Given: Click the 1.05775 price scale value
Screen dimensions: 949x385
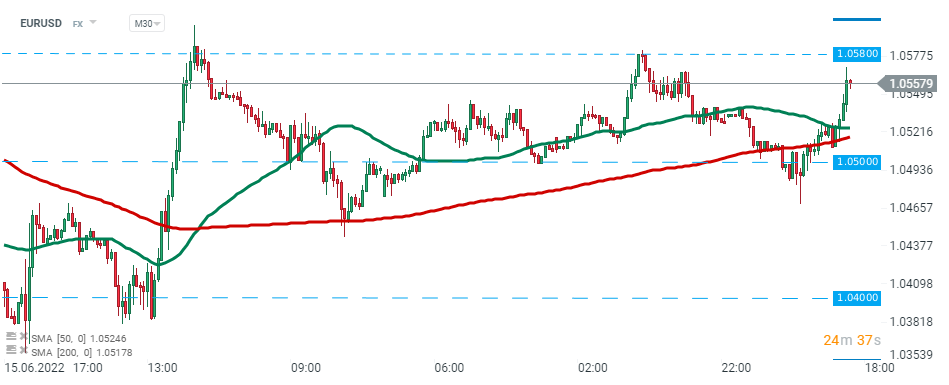Looking at the screenshot, I should (x=912, y=56).
